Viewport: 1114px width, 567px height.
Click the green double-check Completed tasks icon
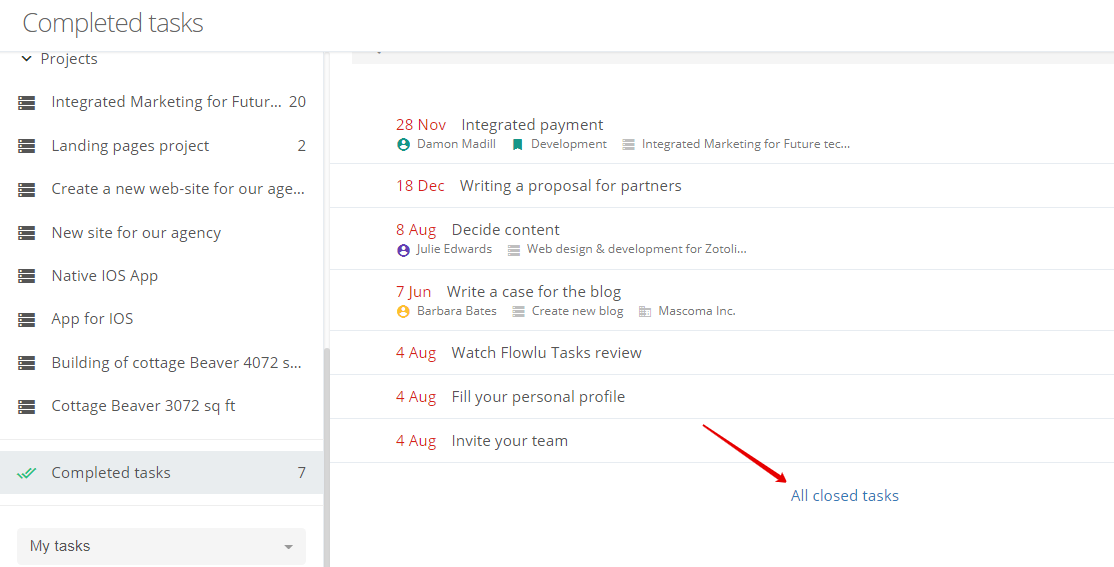point(26,473)
